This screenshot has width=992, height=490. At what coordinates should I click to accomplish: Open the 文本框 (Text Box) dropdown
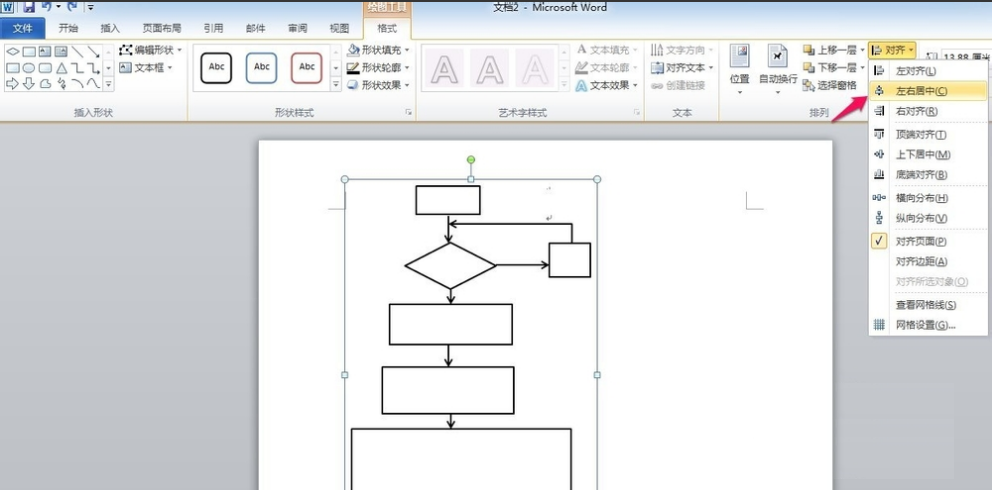tap(146, 67)
